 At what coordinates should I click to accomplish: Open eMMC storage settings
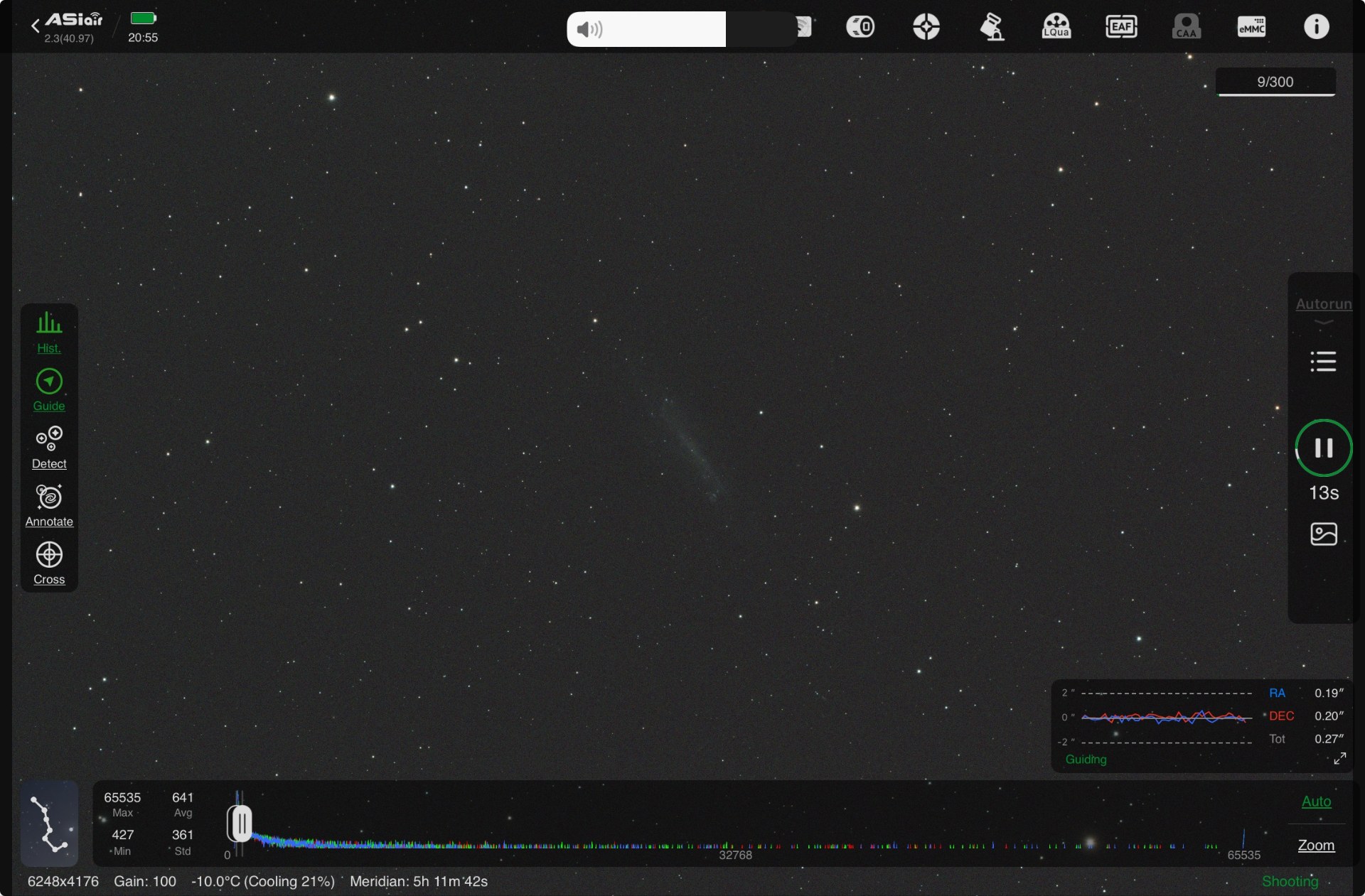(x=1251, y=27)
